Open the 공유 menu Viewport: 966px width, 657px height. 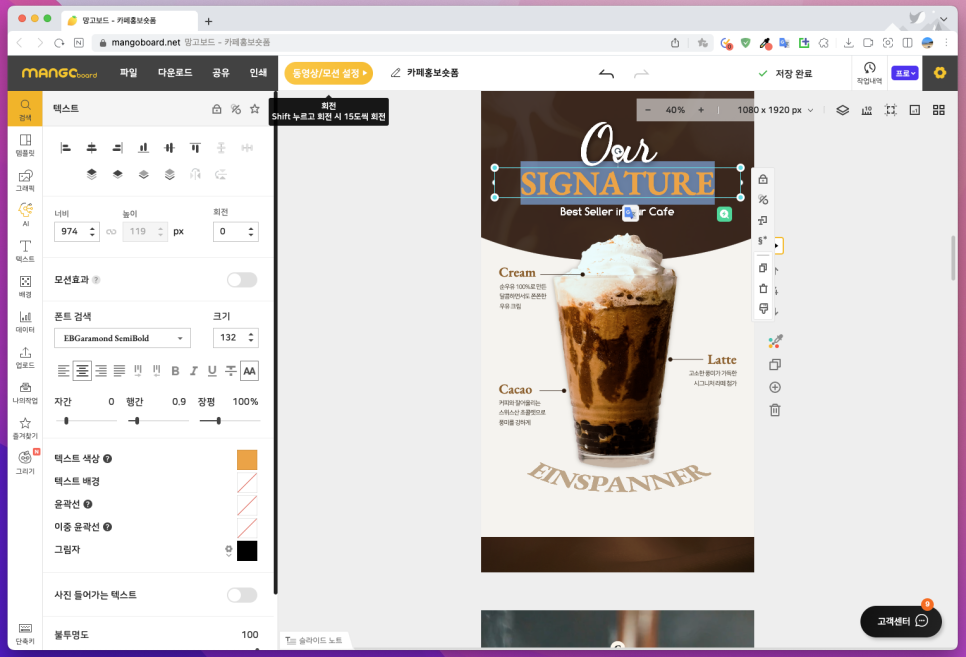click(221, 73)
